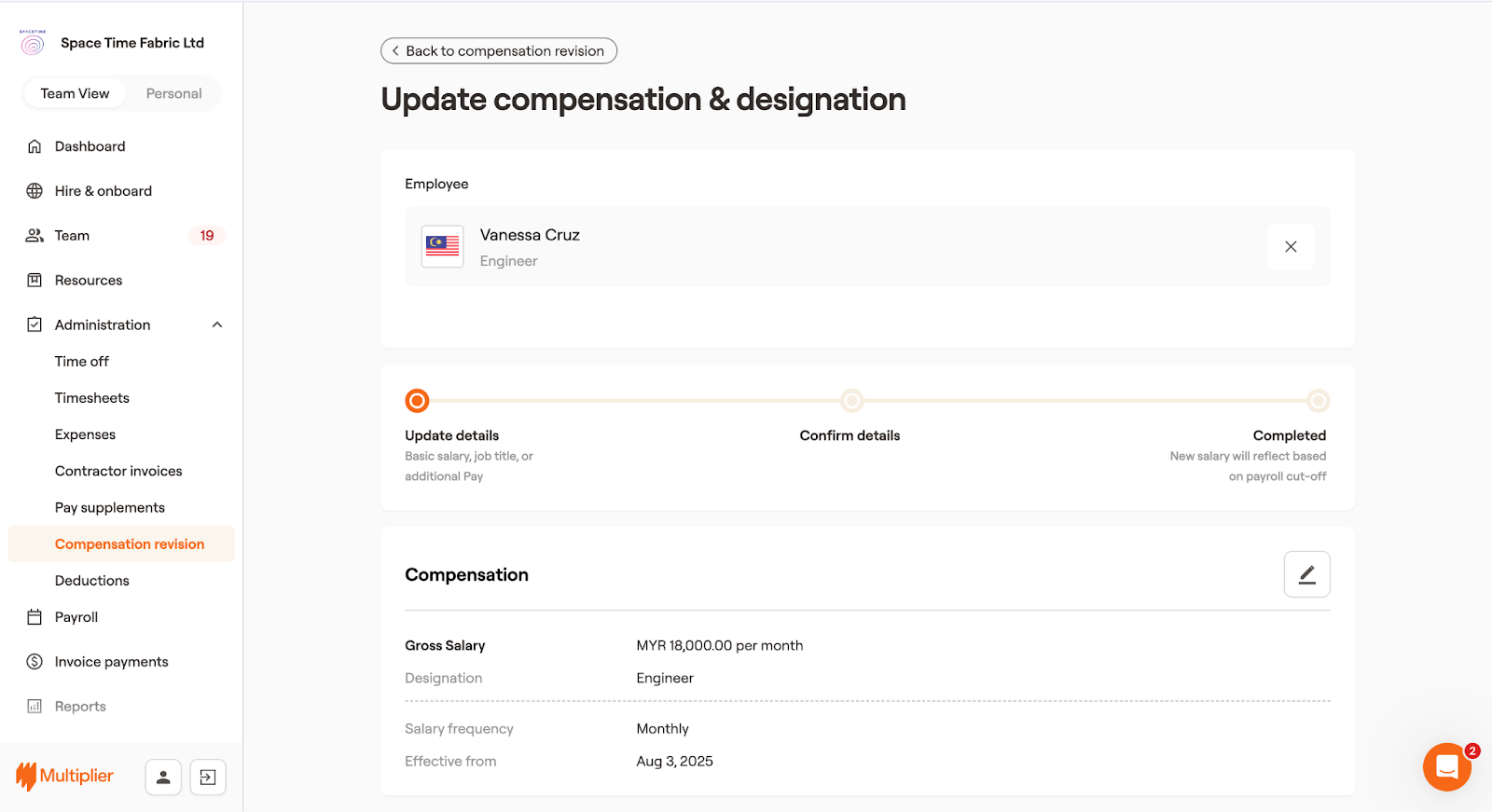Select Pay supplements under Administration
The width and height of the screenshot is (1492, 812).
click(x=109, y=507)
